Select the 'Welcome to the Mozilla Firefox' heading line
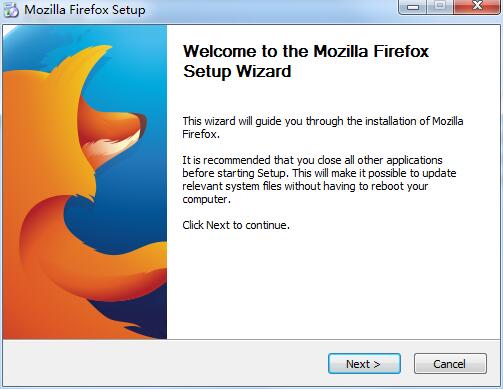This screenshot has height=389, width=503. (306, 51)
